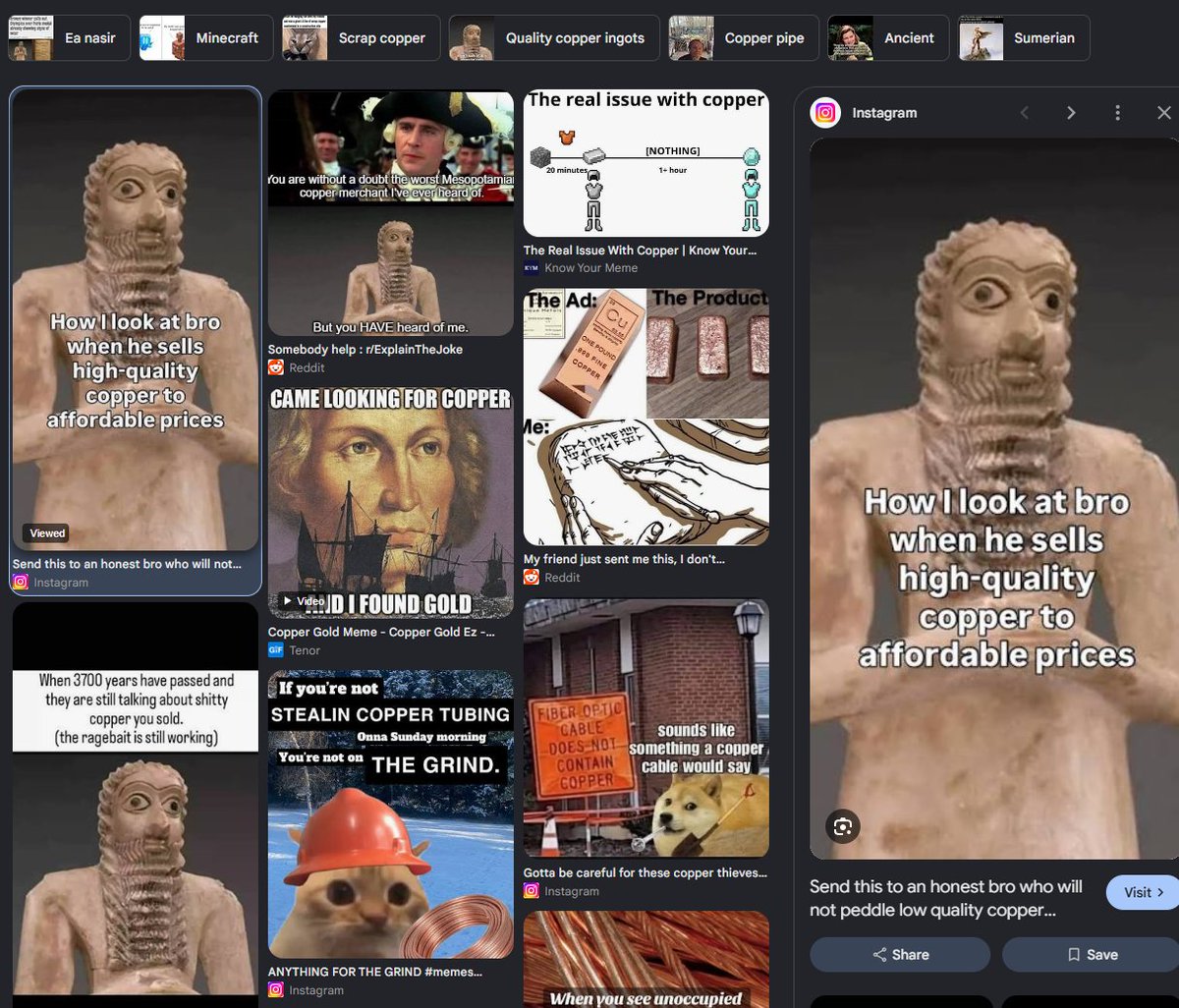Viewport: 1179px width, 1008px height.
Task: Select the "Ancient" suggestion chip
Action: [888, 38]
